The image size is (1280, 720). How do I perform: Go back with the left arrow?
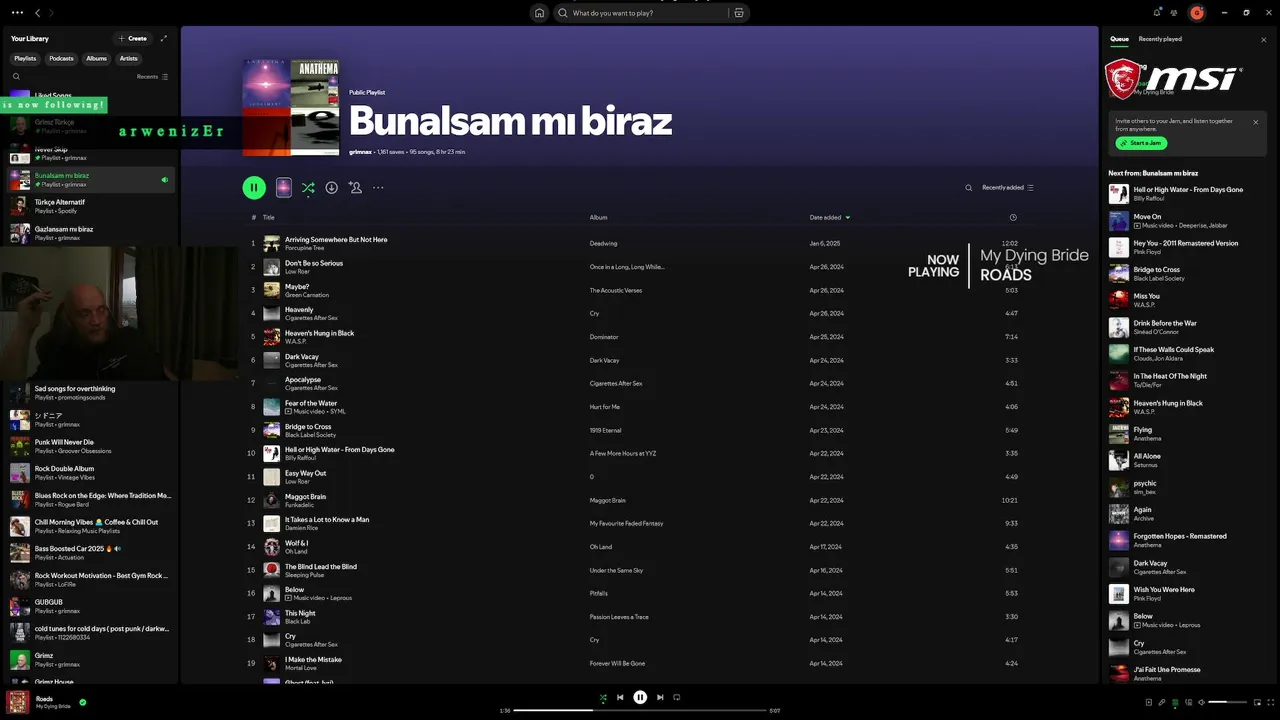(x=38, y=13)
